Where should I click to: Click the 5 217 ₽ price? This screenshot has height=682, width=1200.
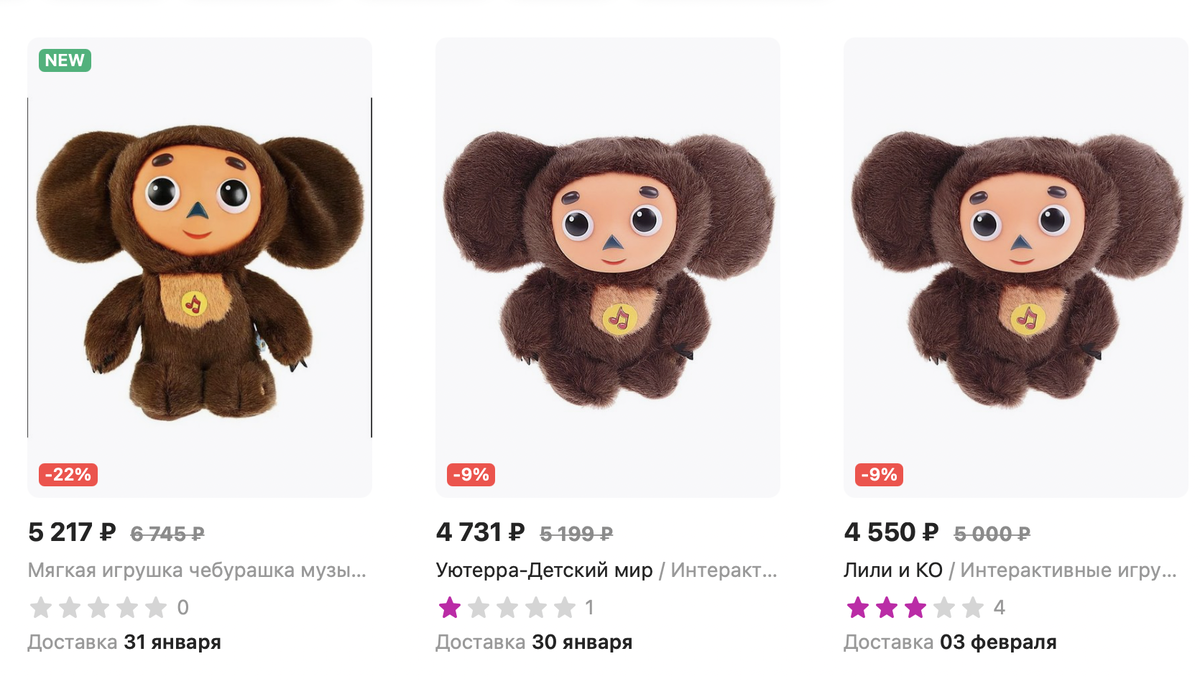tap(72, 532)
